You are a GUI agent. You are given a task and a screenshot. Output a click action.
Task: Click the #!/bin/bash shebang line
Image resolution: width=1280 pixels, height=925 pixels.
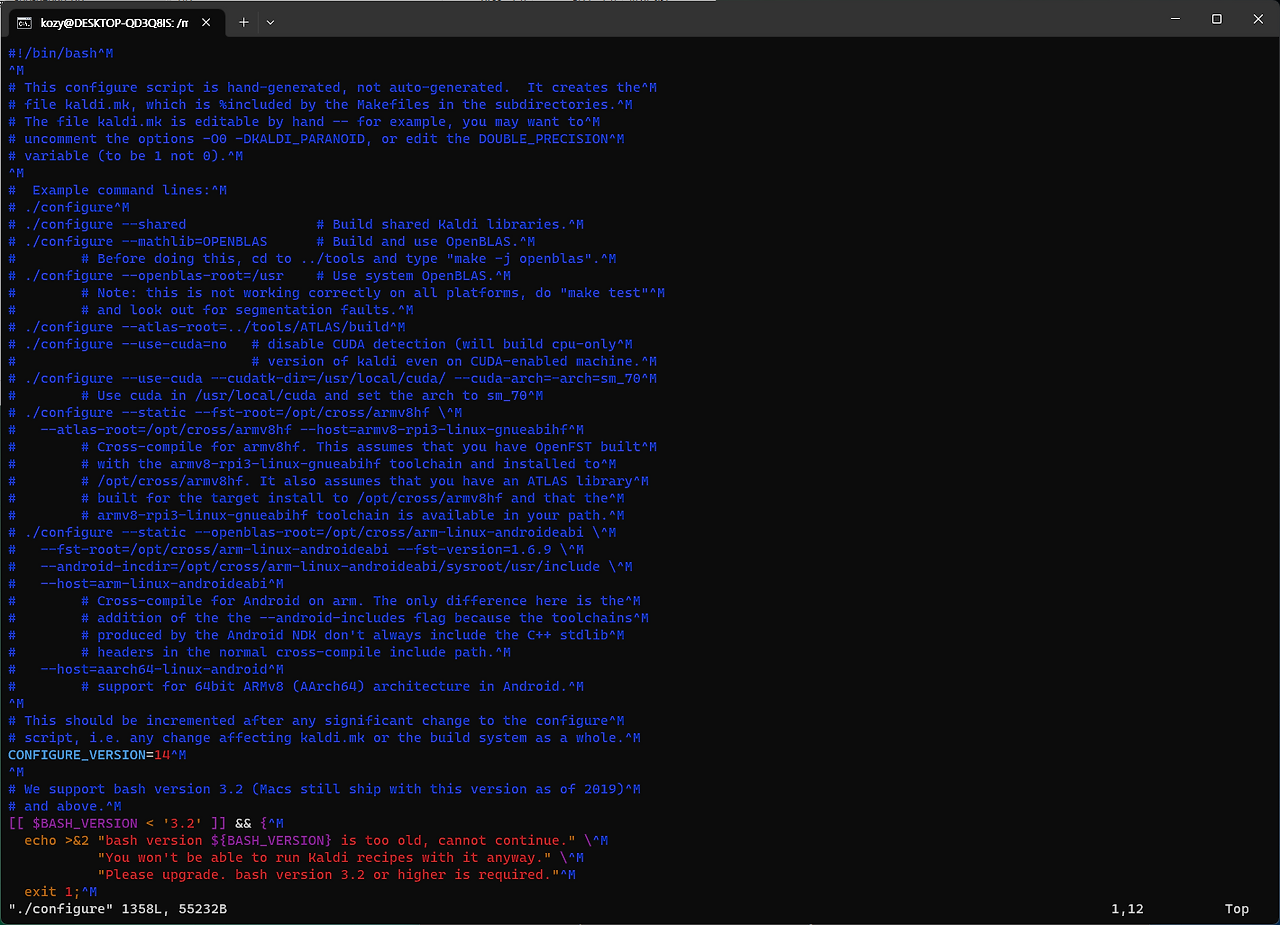[x=48, y=52]
